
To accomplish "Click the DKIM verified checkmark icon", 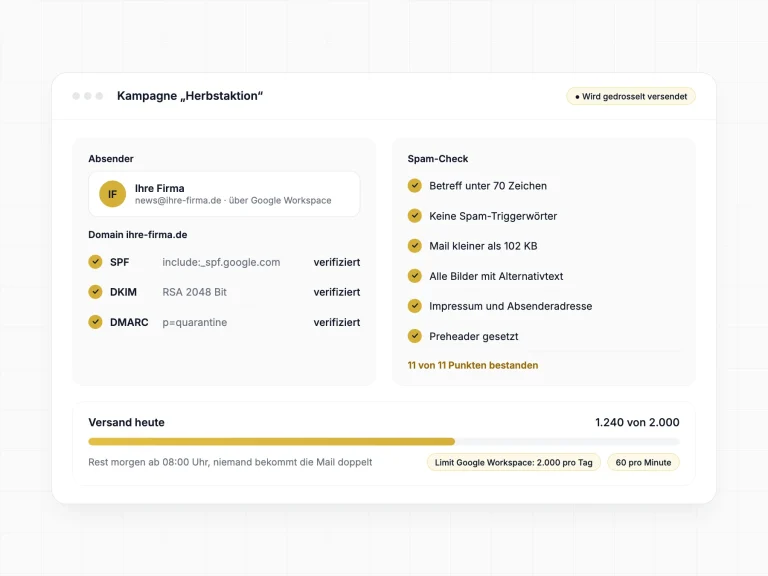I will click(x=96, y=292).
